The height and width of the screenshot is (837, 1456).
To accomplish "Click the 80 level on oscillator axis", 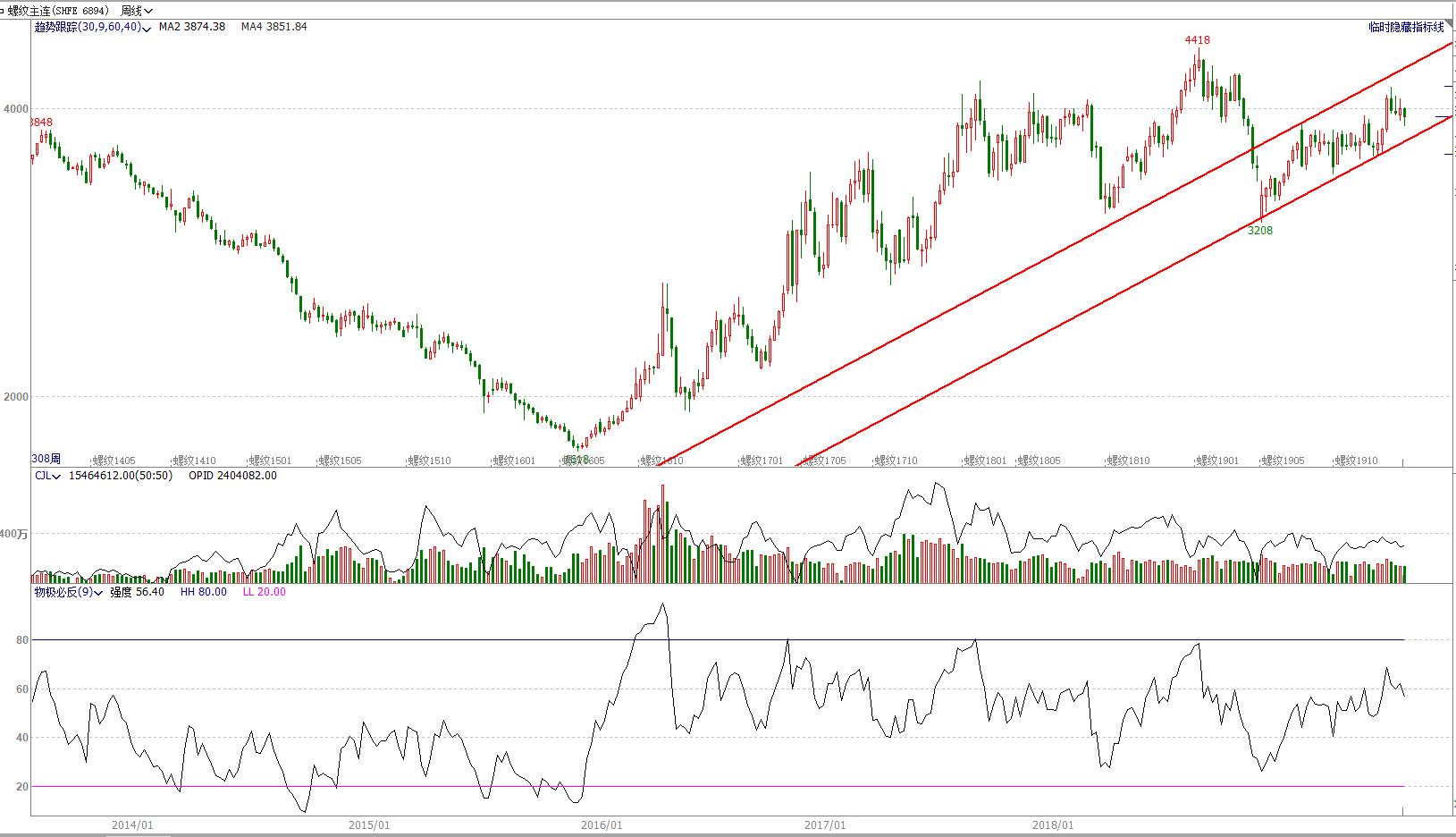I will point(22,640).
